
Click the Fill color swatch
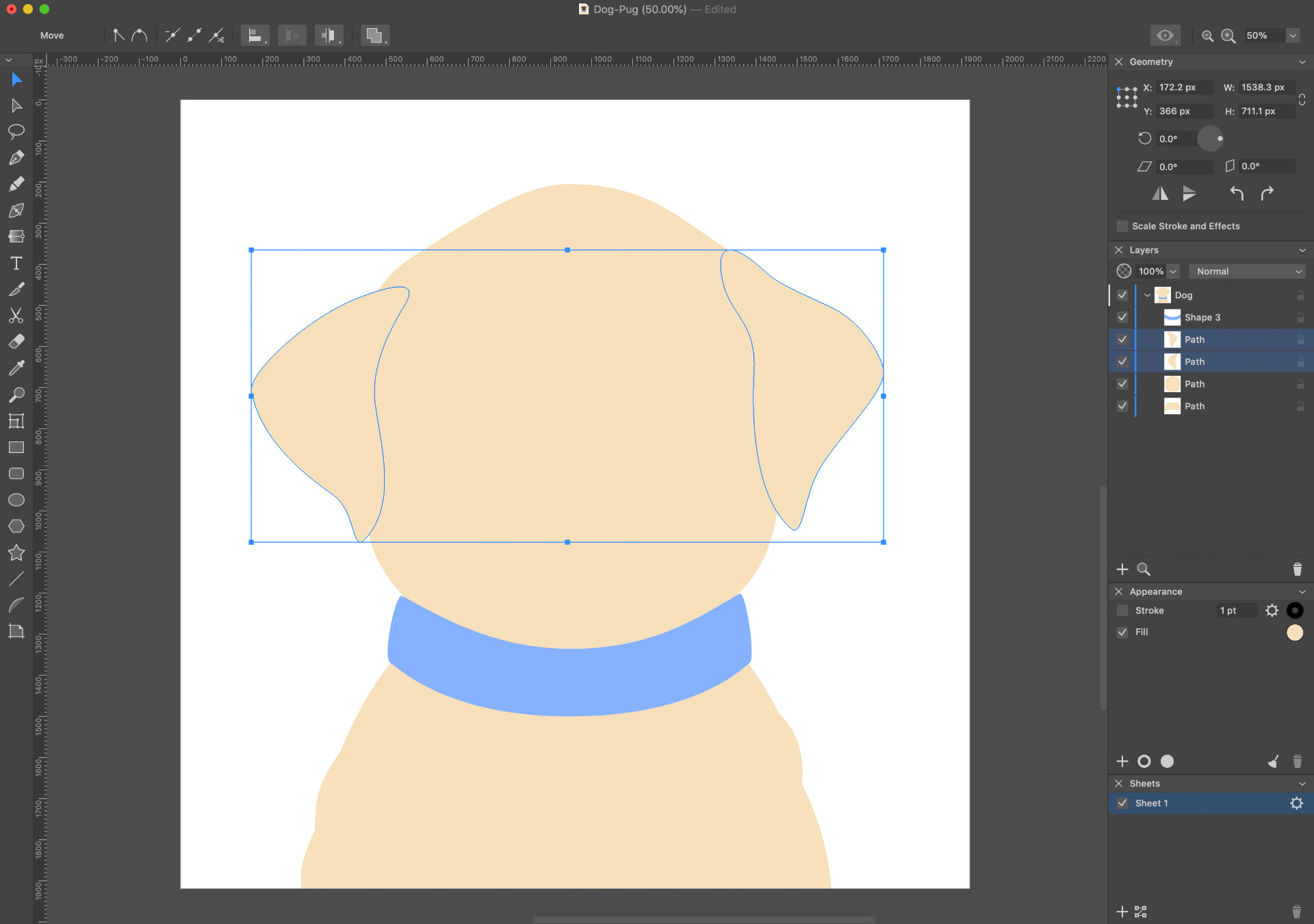tap(1295, 632)
